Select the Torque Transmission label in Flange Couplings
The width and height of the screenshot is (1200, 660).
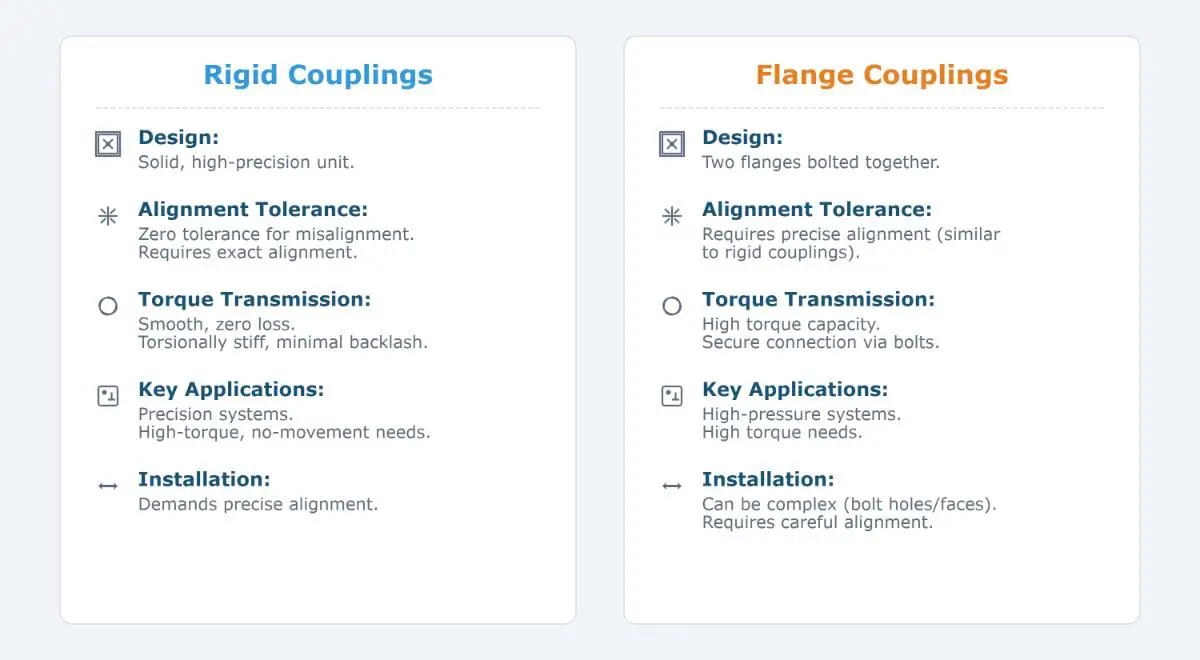click(818, 300)
